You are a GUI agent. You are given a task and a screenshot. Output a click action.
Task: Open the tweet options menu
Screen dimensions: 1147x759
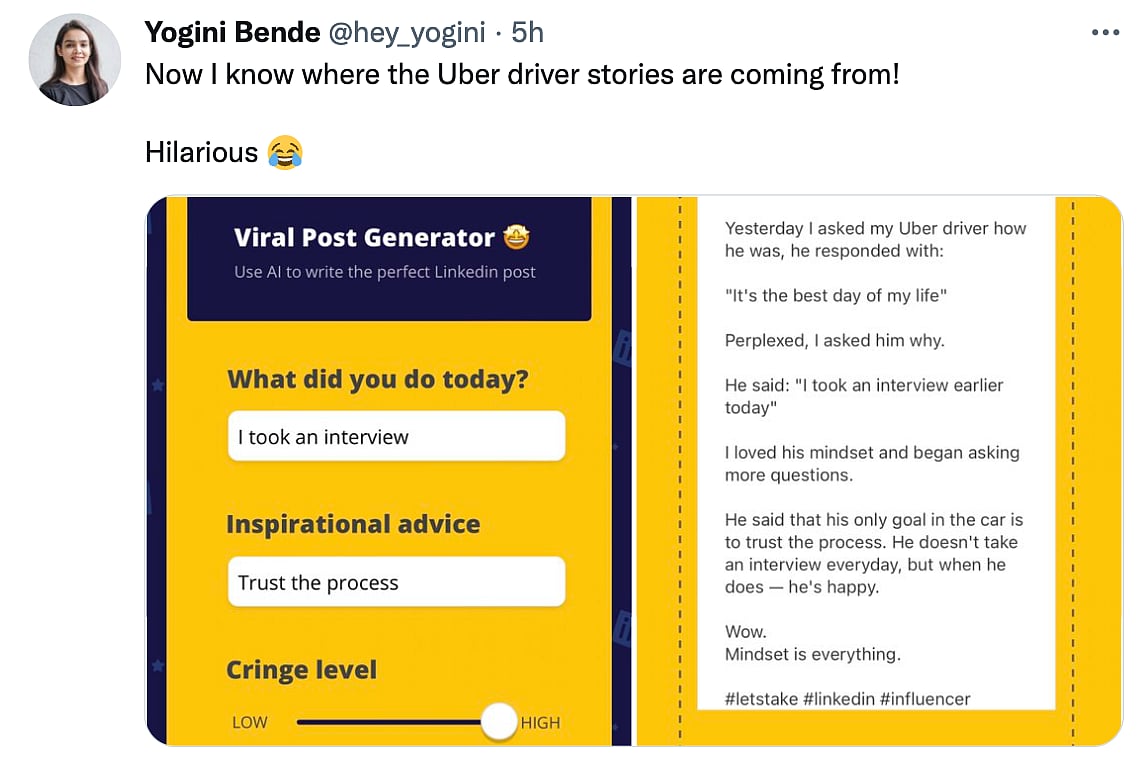point(1106,30)
